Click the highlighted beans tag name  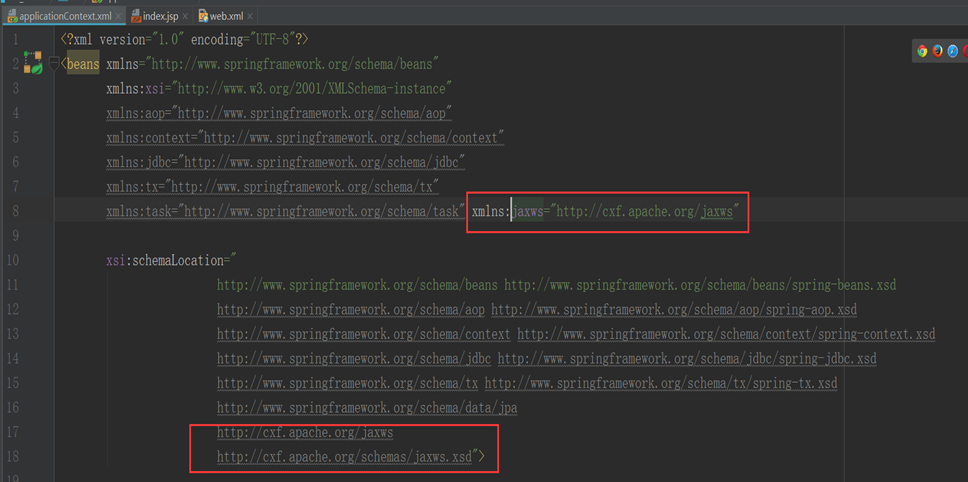point(82,64)
